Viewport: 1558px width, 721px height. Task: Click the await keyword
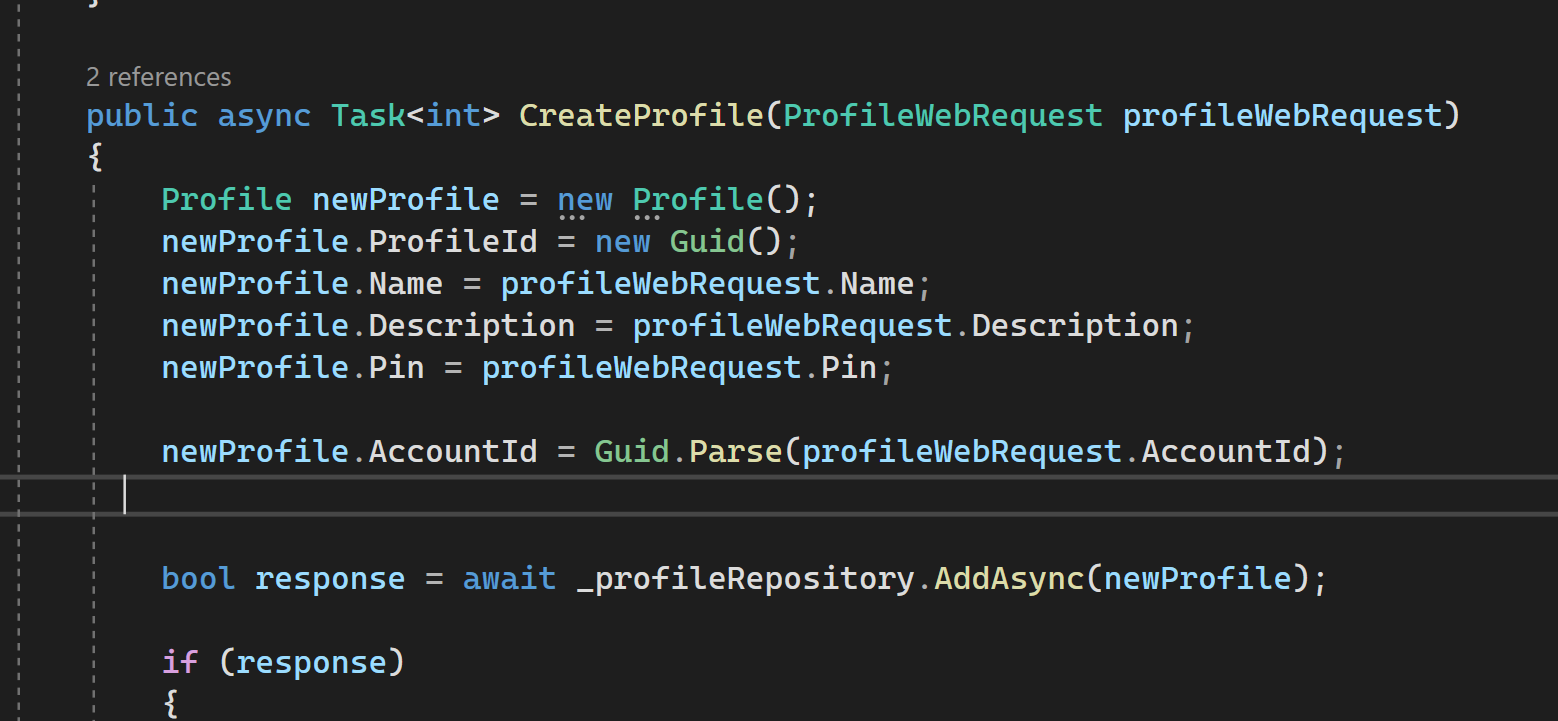tap(508, 578)
